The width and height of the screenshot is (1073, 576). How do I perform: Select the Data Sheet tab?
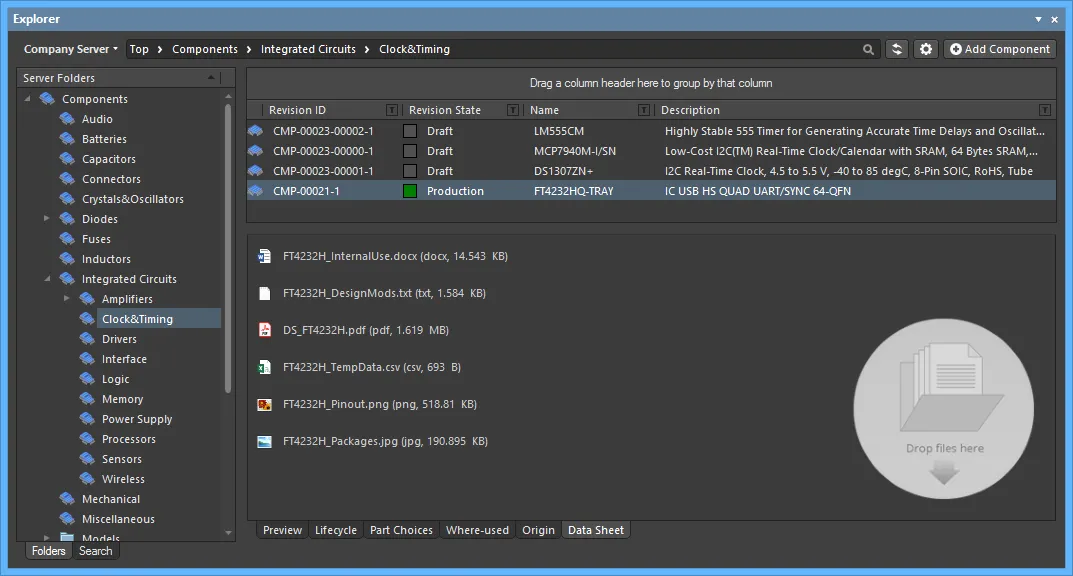click(596, 530)
